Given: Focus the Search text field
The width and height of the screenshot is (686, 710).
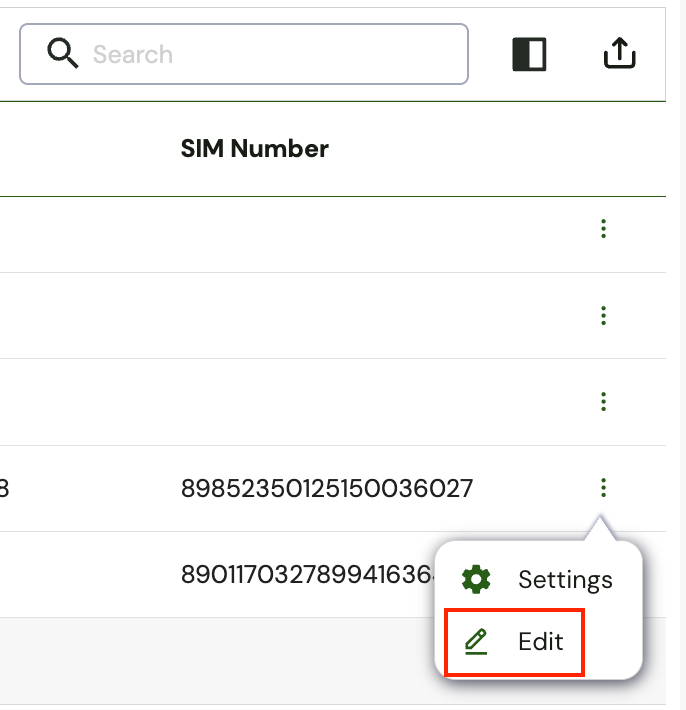Looking at the screenshot, I should tap(244, 54).
